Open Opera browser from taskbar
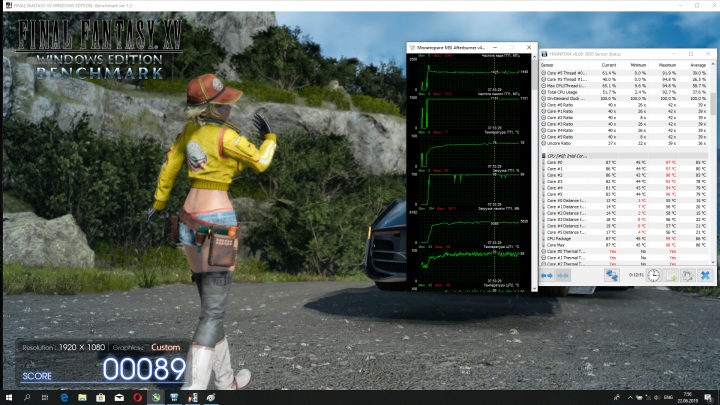The width and height of the screenshot is (720, 405). 137,398
